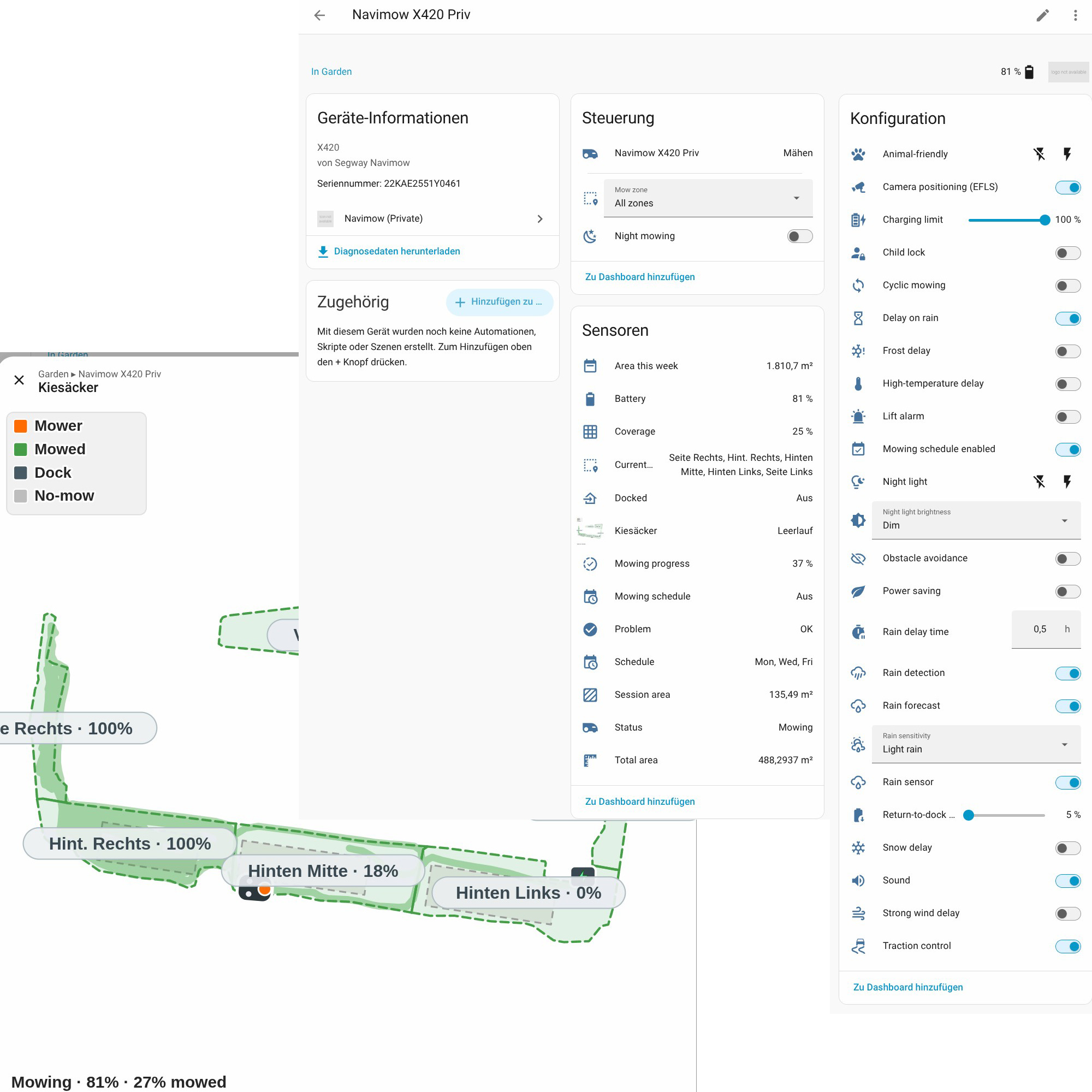This screenshot has width=1092, height=1092.
Task: Download diagnostics via Diagnosedaten herunterladen
Action: tap(389, 252)
